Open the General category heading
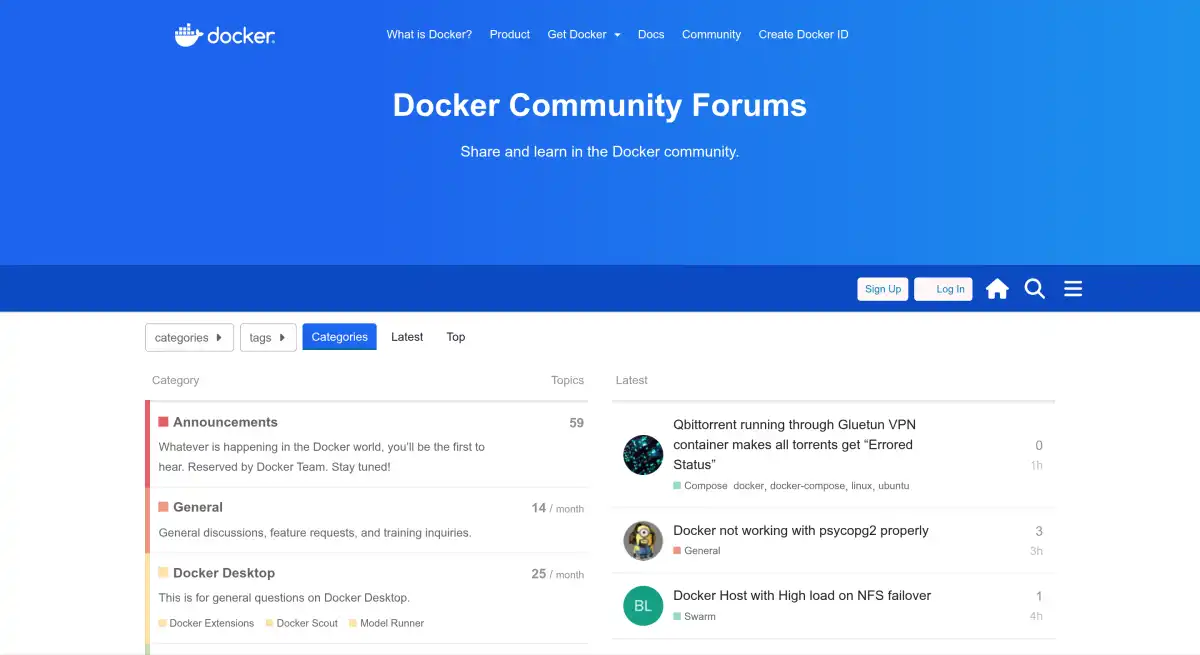This screenshot has height=655, width=1200. click(x=198, y=507)
